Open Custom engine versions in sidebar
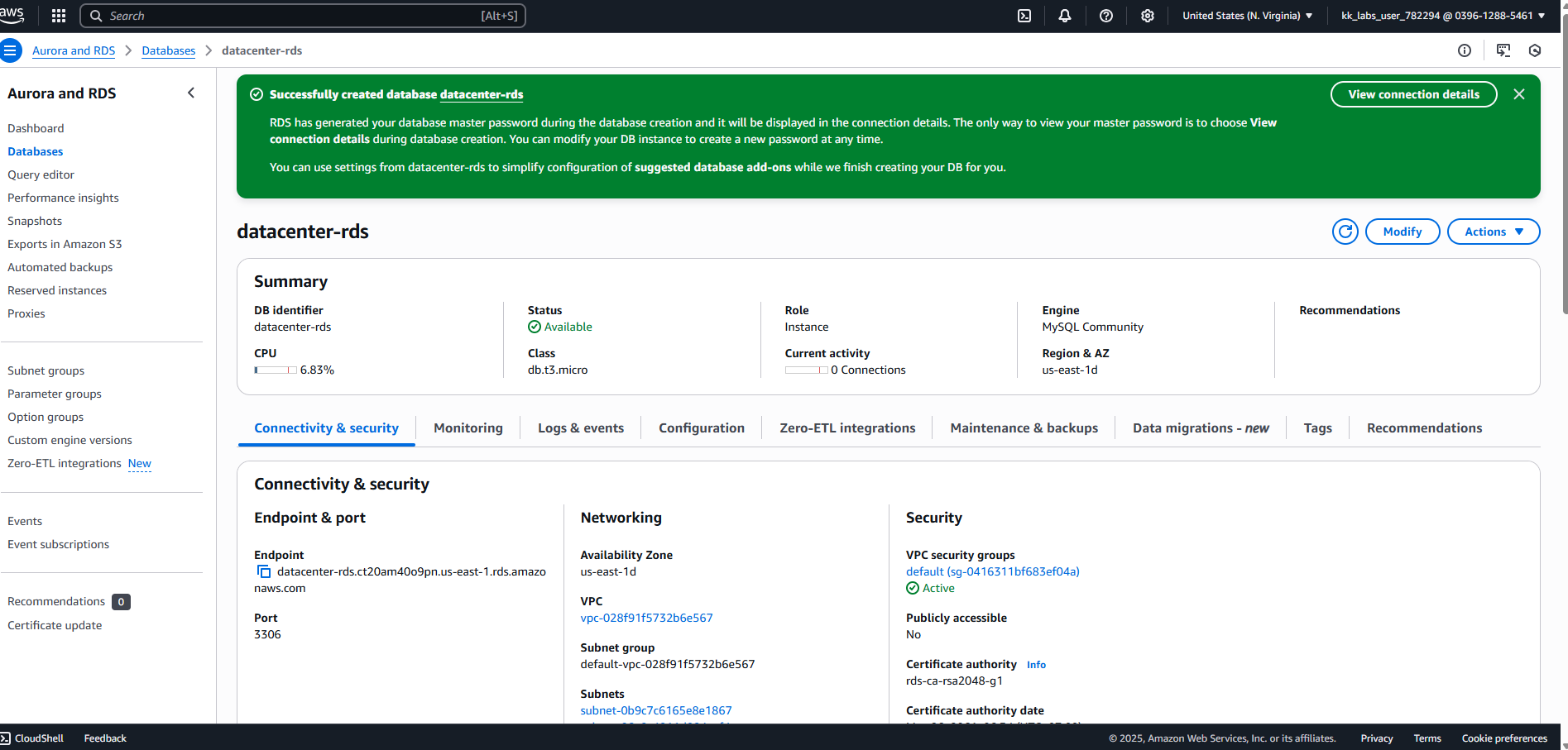1568x750 pixels. pyautogui.click(x=70, y=440)
